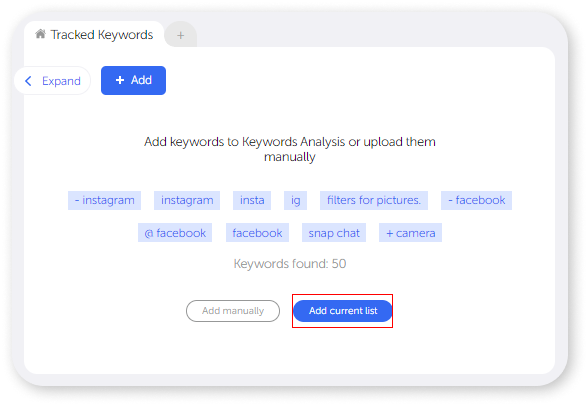Open a new tab with plus icon
This screenshot has height=406, width=588.
click(x=180, y=35)
